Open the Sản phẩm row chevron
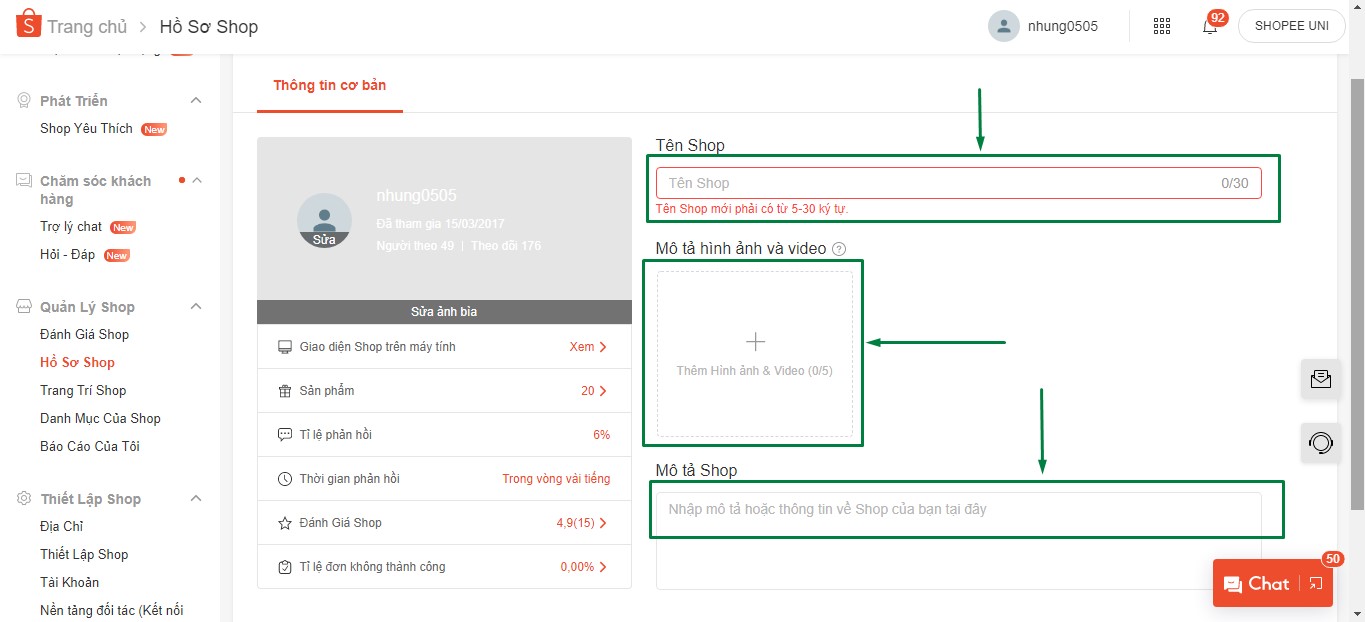The image size is (1365, 622). pos(603,391)
